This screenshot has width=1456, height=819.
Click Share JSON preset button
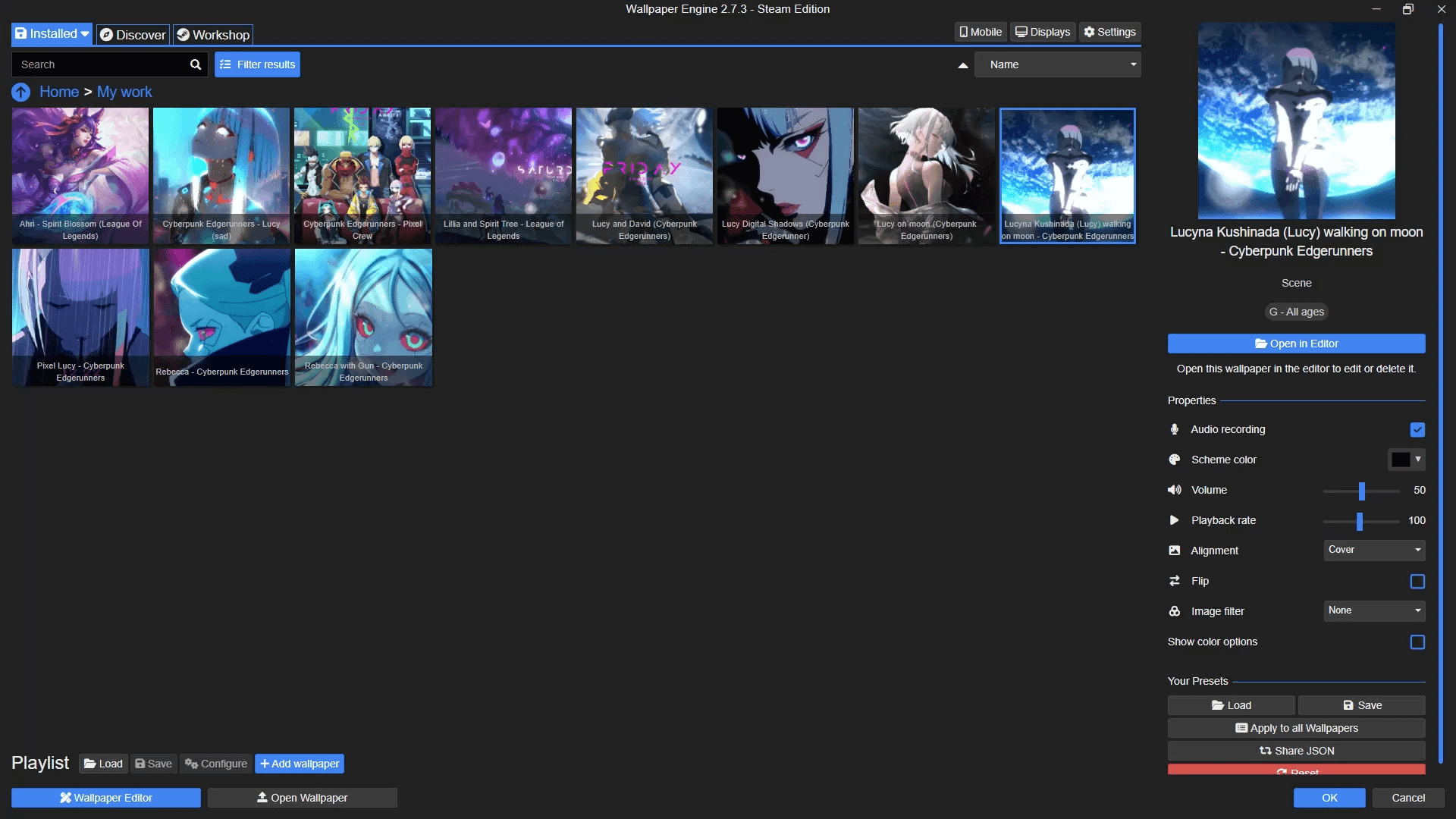click(x=1296, y=751)
